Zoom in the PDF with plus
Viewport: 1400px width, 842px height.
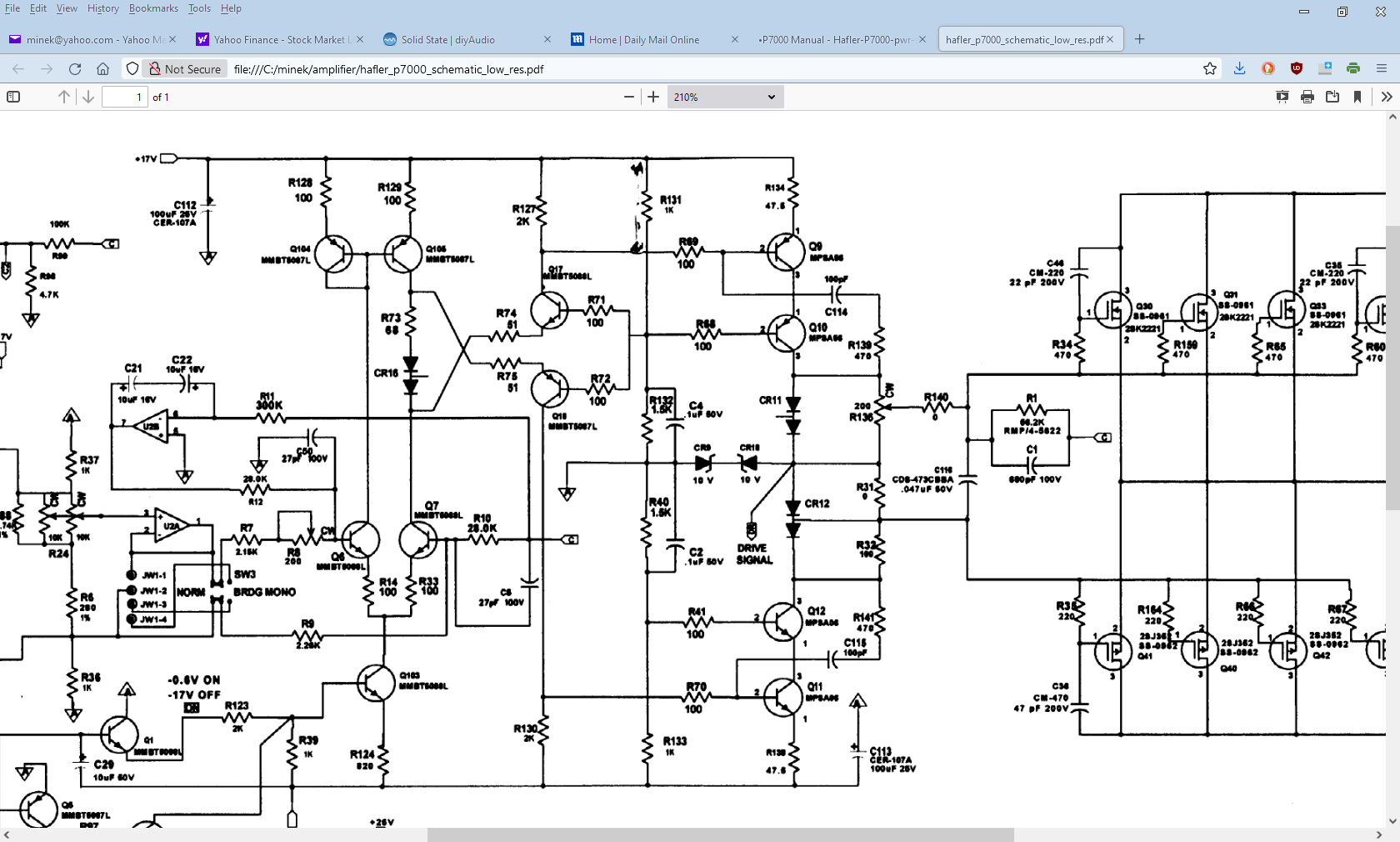pyautogui.click(x=653, y=97)
